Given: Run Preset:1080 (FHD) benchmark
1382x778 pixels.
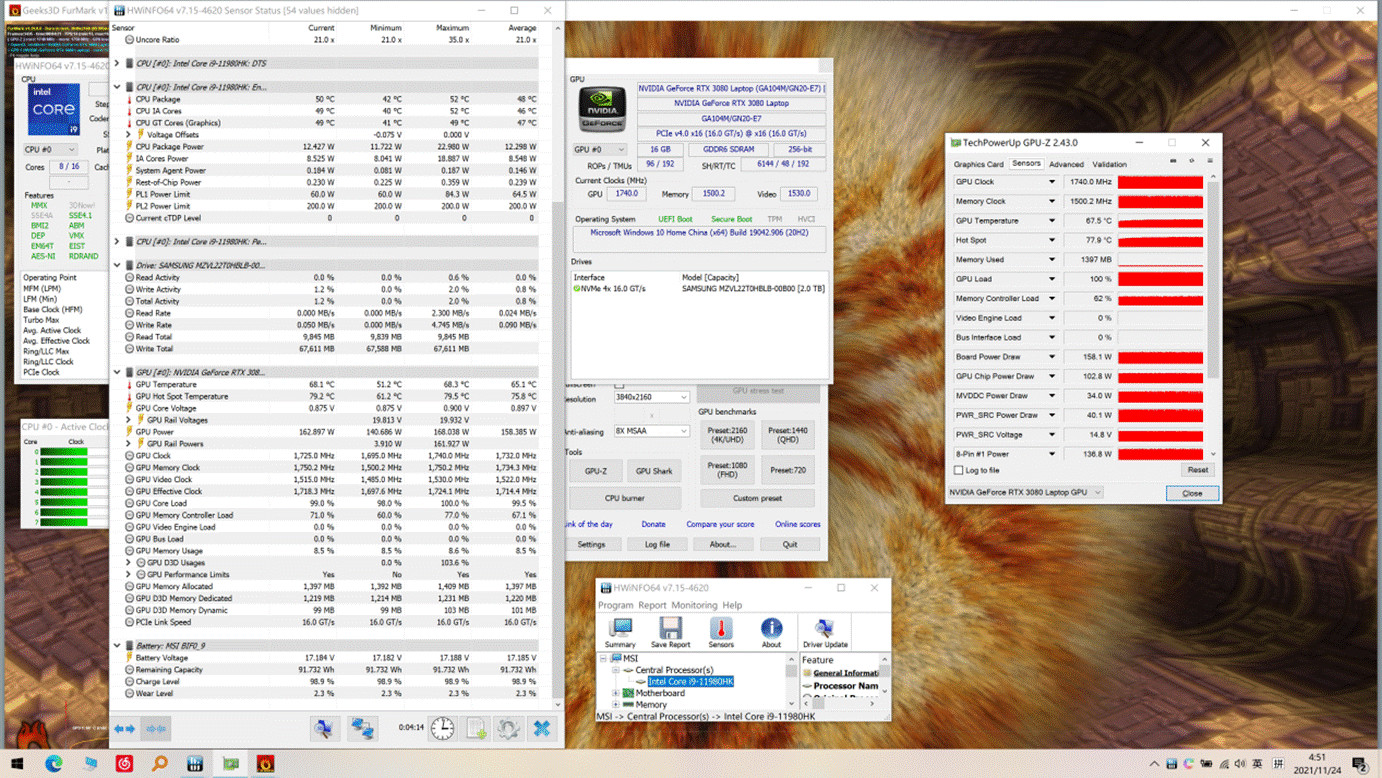Looking at the screenshot, I should (726, 470).
